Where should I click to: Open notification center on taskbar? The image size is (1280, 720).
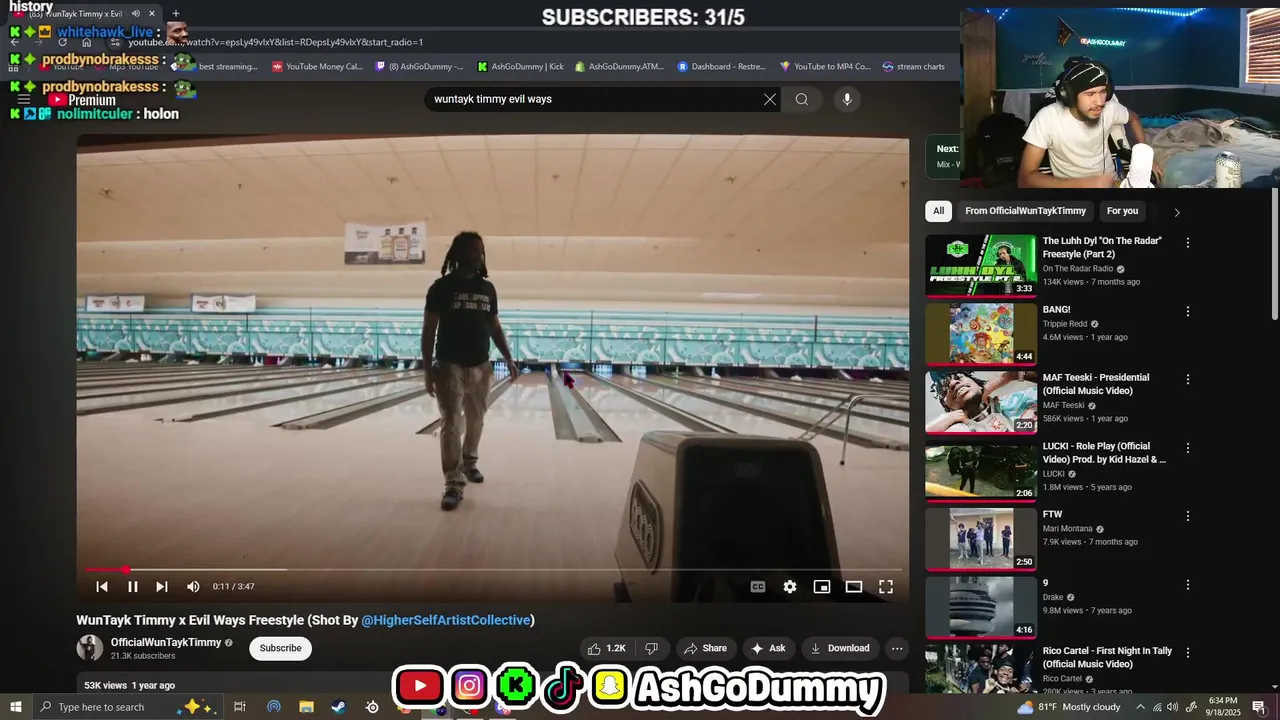coord(1259,707)
